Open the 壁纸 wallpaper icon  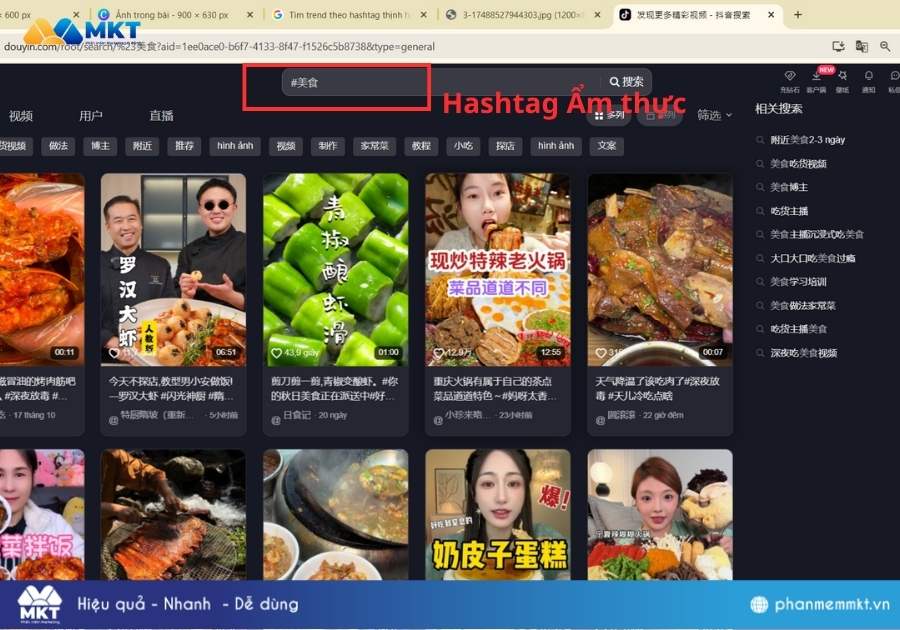[843, 78]
